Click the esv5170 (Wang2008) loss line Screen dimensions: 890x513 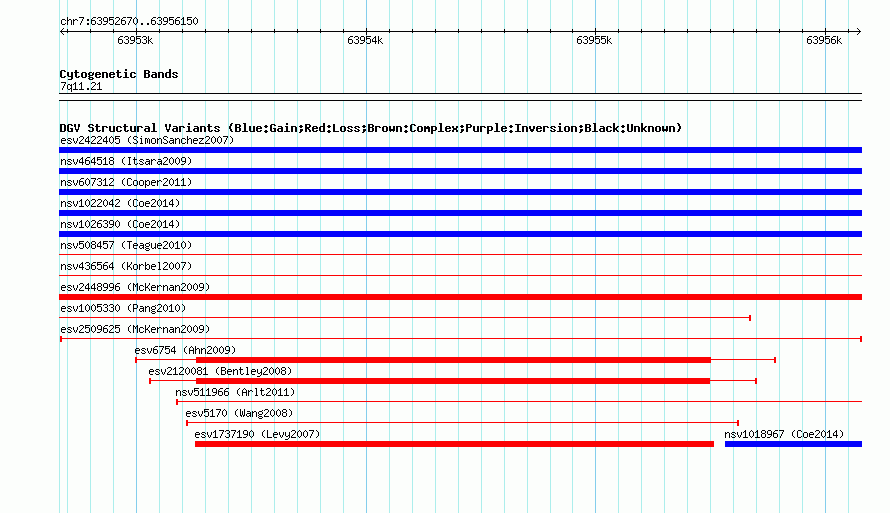pos(463,423)
